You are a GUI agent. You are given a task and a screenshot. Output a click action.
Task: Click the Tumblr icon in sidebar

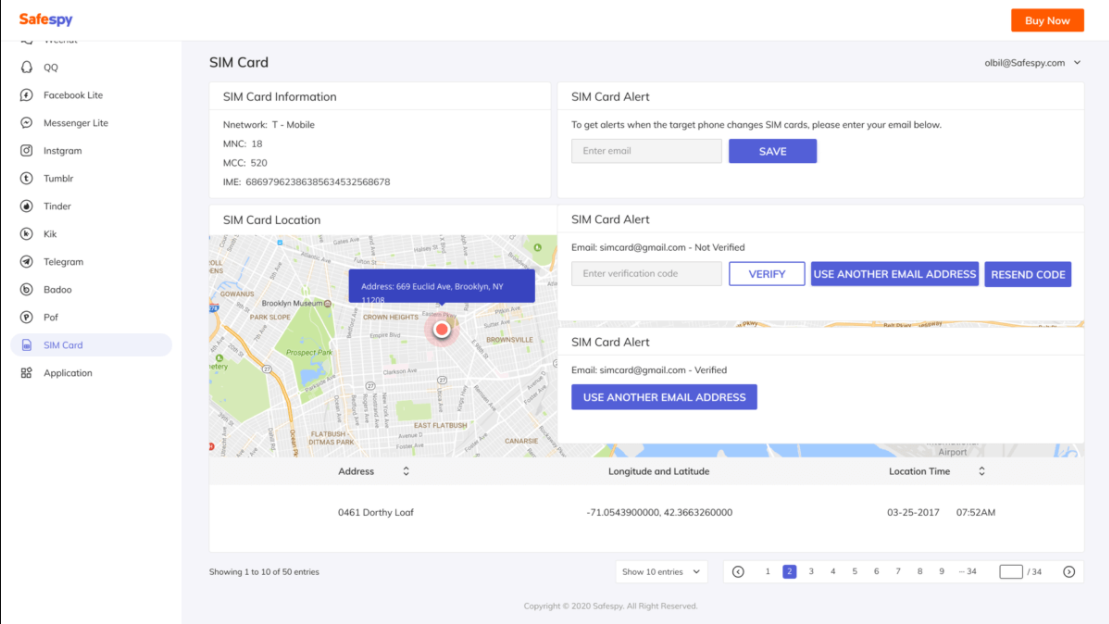click(26, 178)
